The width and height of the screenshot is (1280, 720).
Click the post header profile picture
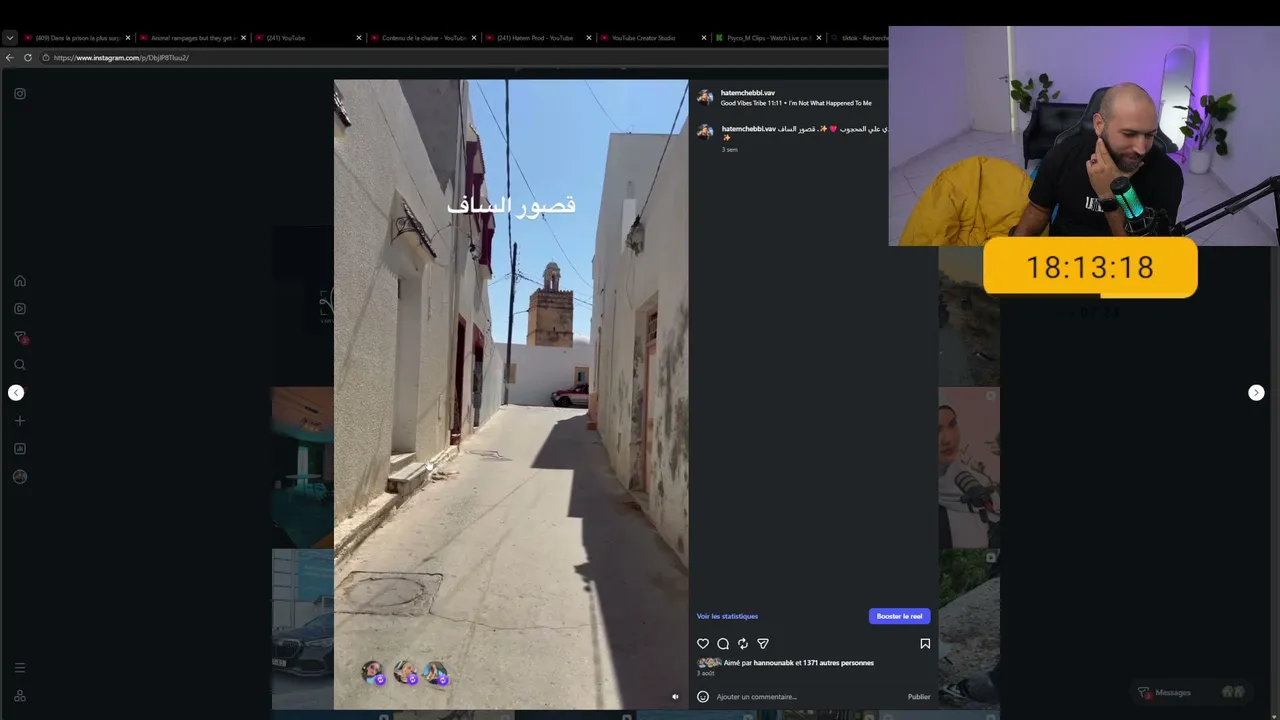[x=705, y=97]
